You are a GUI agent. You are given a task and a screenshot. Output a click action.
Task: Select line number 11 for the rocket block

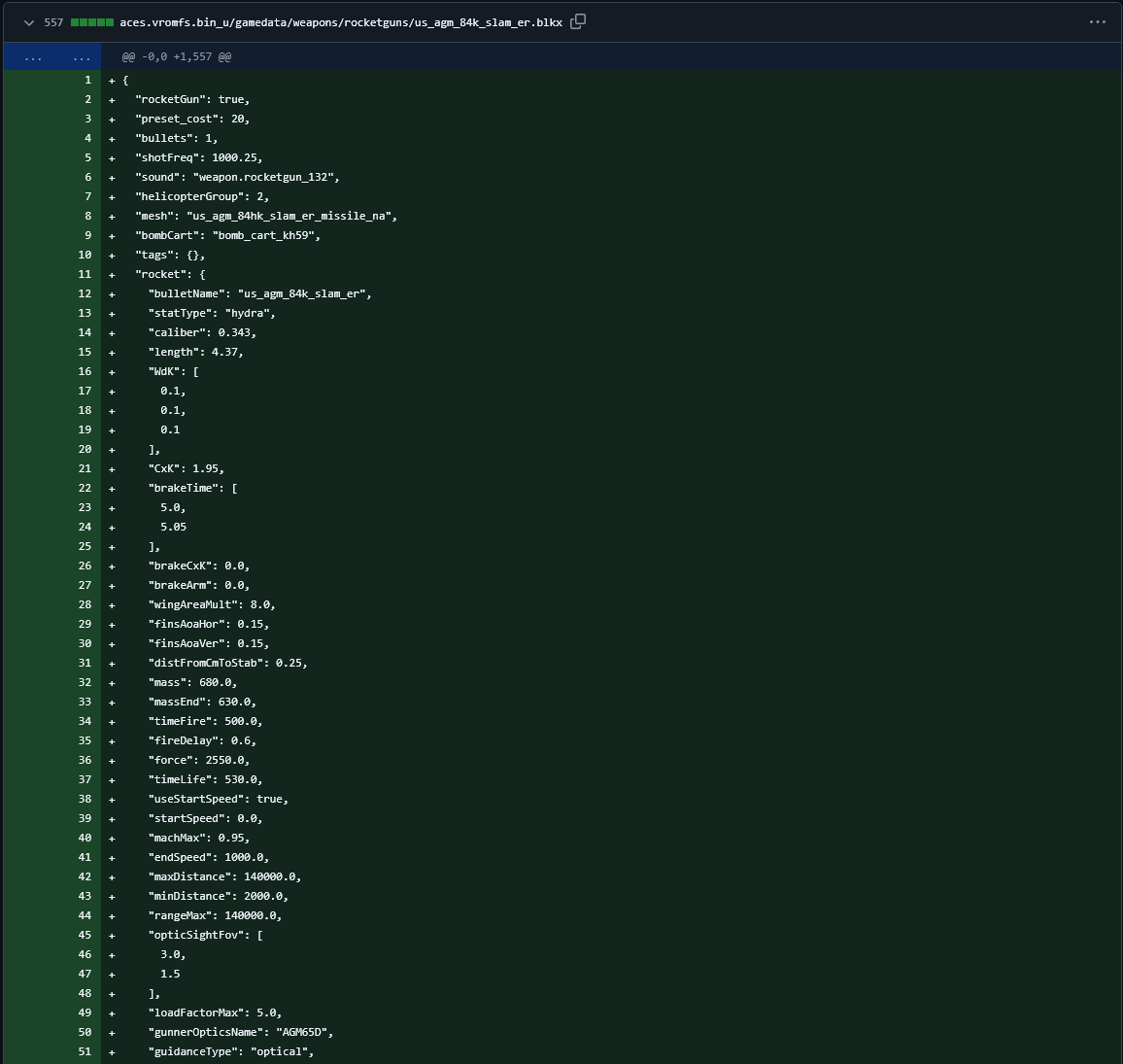pos(85,275)
